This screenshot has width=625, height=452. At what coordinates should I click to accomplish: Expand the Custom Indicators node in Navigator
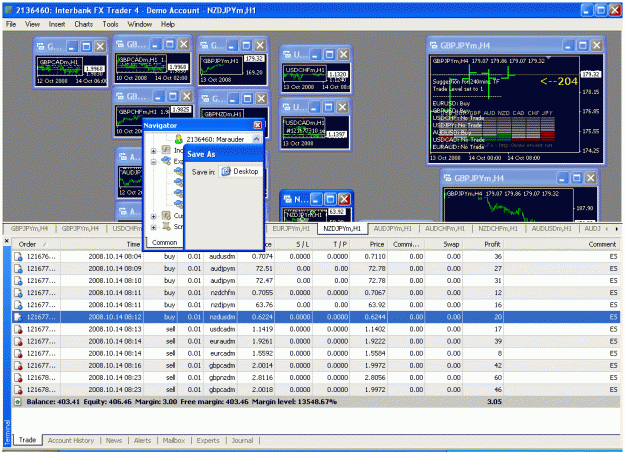[x=153, y=216]
